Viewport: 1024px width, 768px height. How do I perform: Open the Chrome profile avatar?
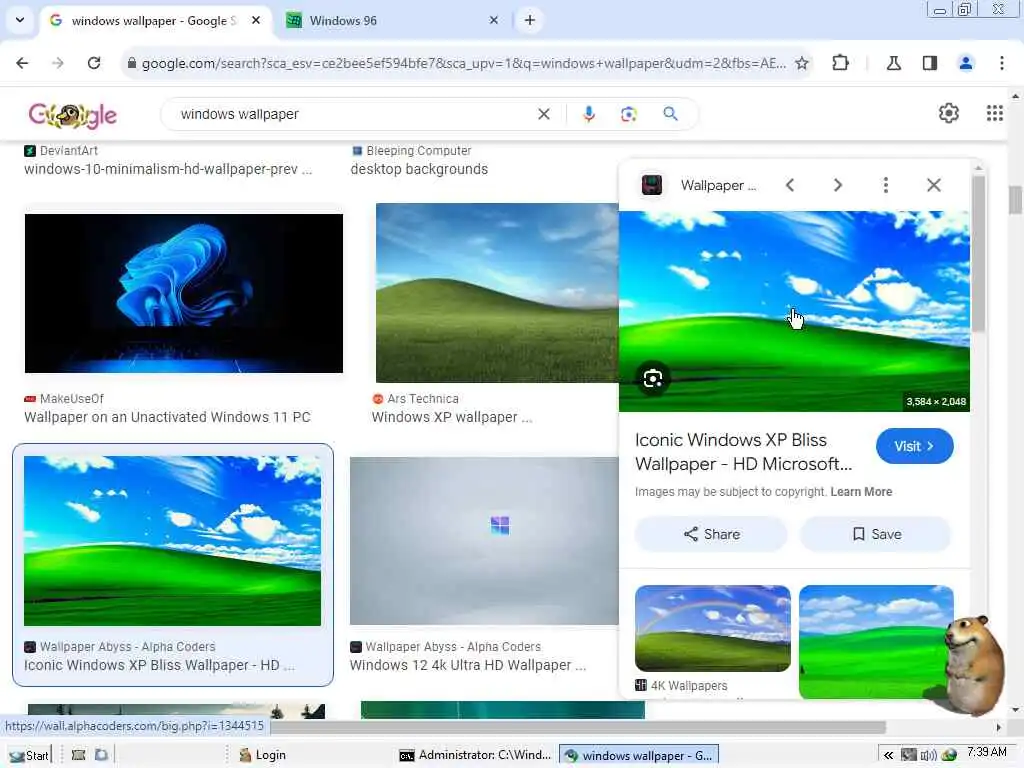tap(965, 63)
